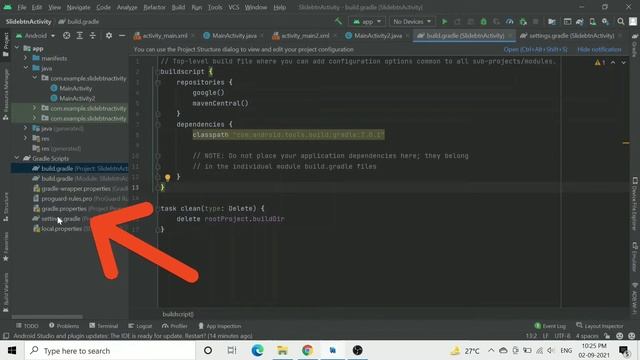Viewport: 640px width, 360px height.
Task: Expand the java (generated) folder
Action: tap(26, 129)
